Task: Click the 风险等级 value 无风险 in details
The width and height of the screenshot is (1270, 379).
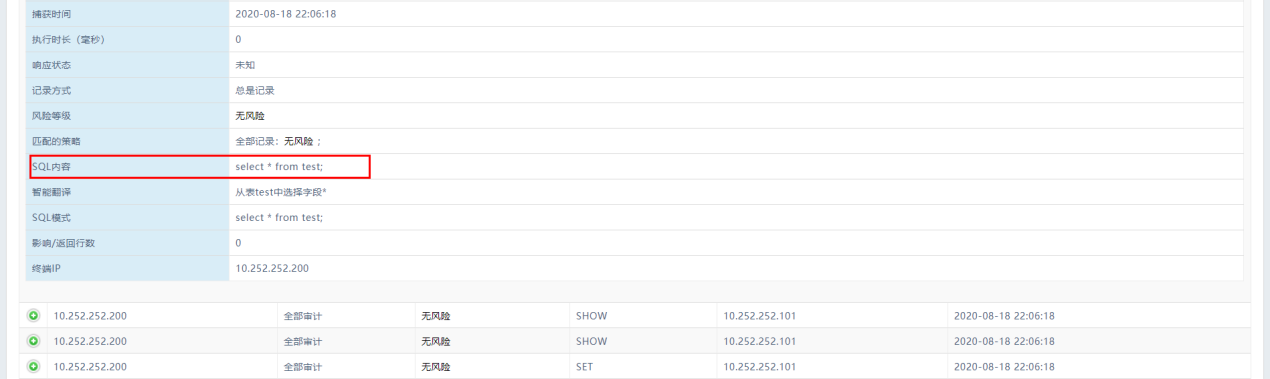Action: 250,116
